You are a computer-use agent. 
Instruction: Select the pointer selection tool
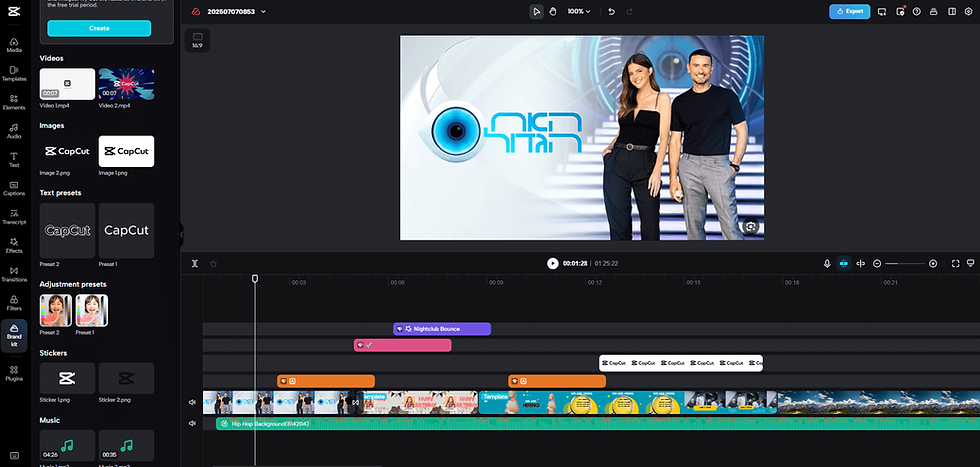coord(536,11)
